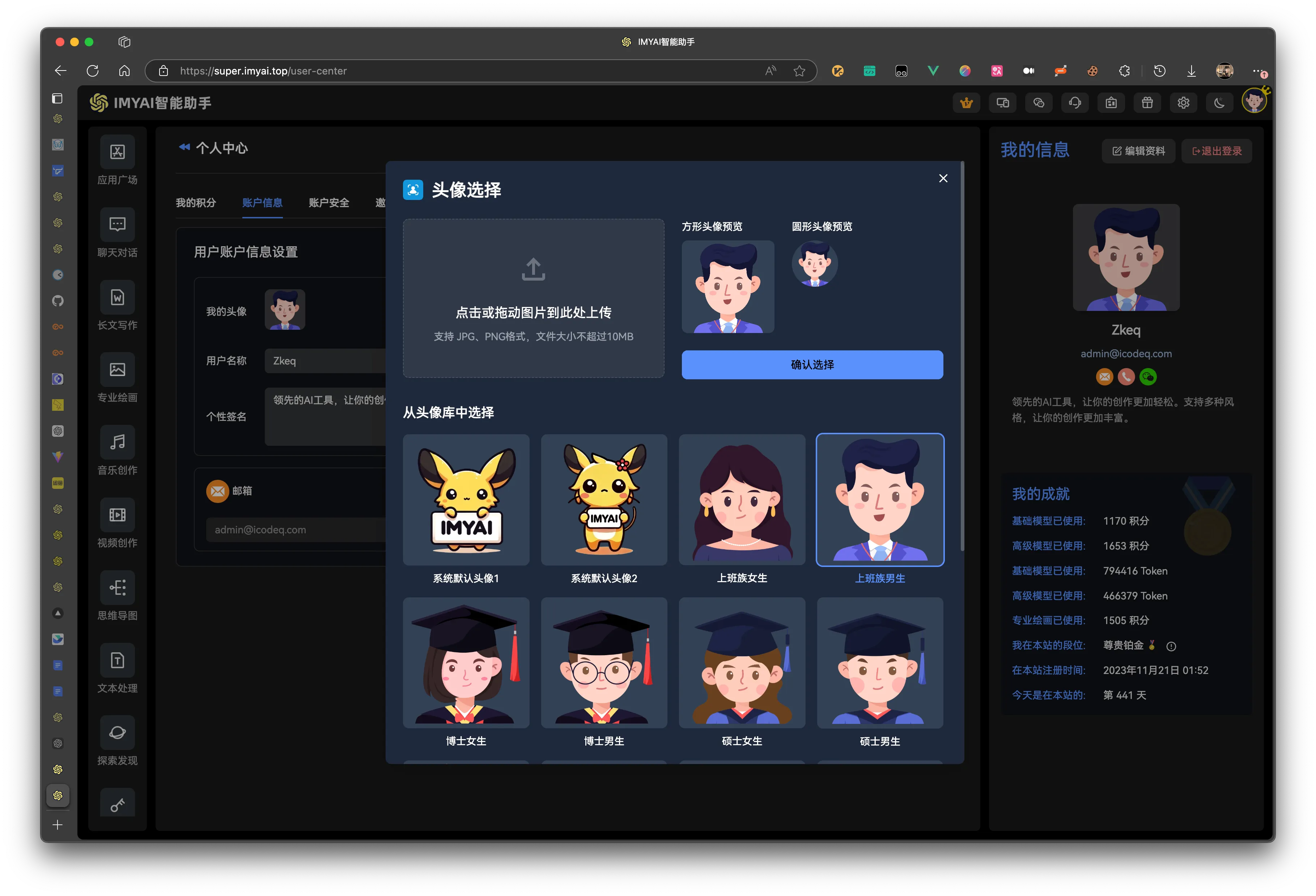1316x896 pixels.
Task: Click the 个人中心 back arrow icon
Action: point(184,147)
